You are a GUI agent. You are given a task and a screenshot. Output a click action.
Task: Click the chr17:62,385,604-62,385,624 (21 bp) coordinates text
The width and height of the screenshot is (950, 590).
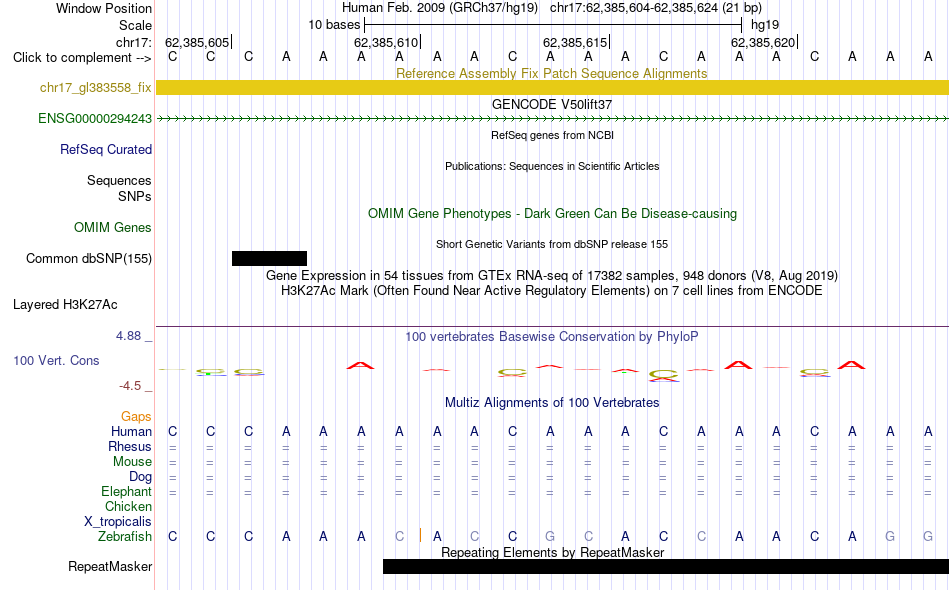tap(656, 8)
